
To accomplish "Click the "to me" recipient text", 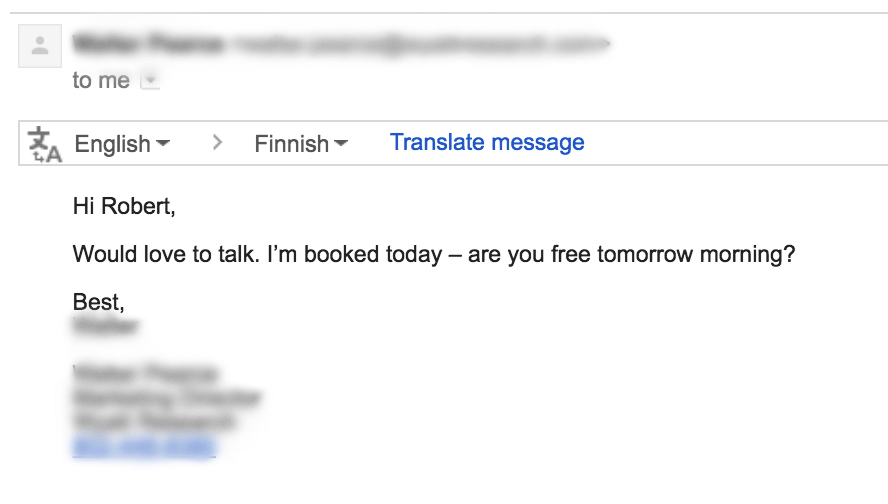I will click(101, 81).
